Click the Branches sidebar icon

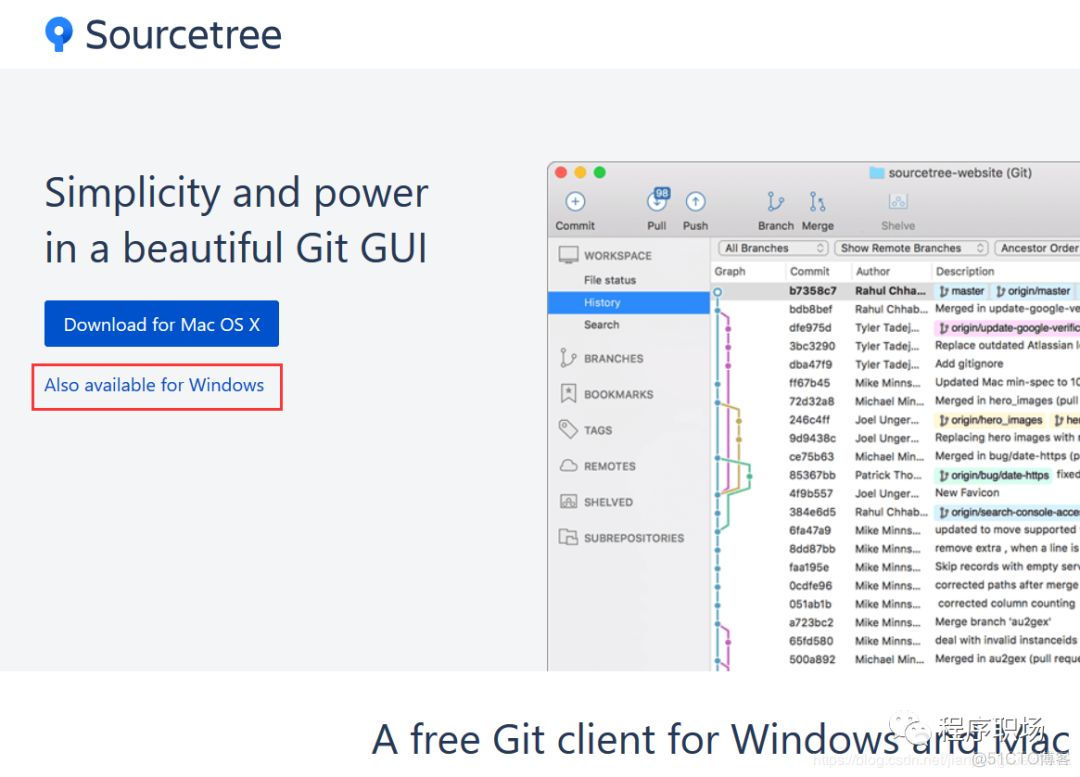pos(568,358)
